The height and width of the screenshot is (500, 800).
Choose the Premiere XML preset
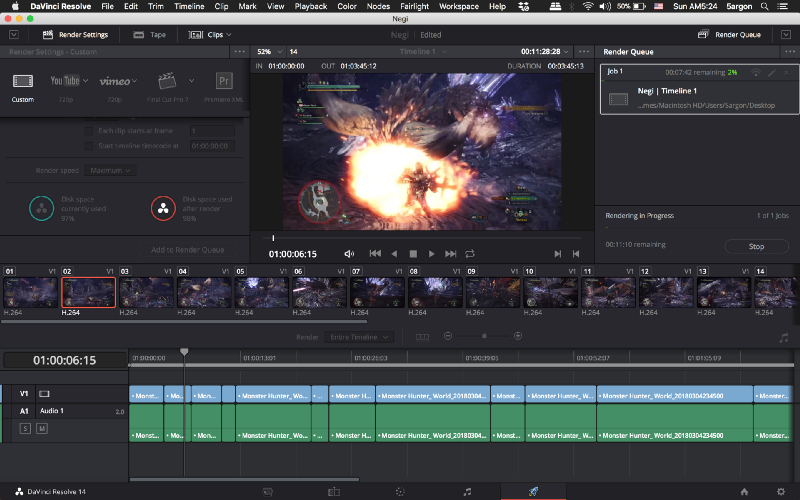click(224, 81)
